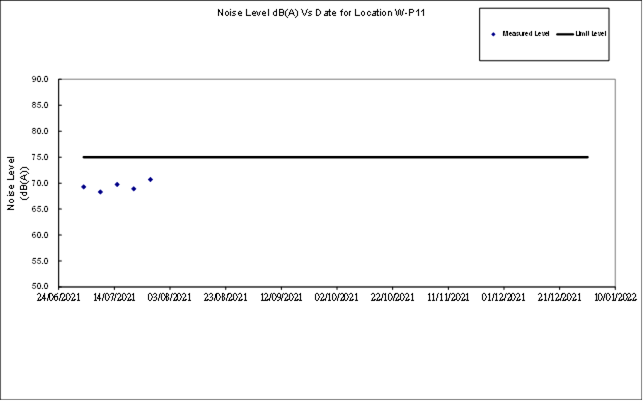Click the 10/01/2022 x-axis date label
643x401 pixels.
pos(613,297)
